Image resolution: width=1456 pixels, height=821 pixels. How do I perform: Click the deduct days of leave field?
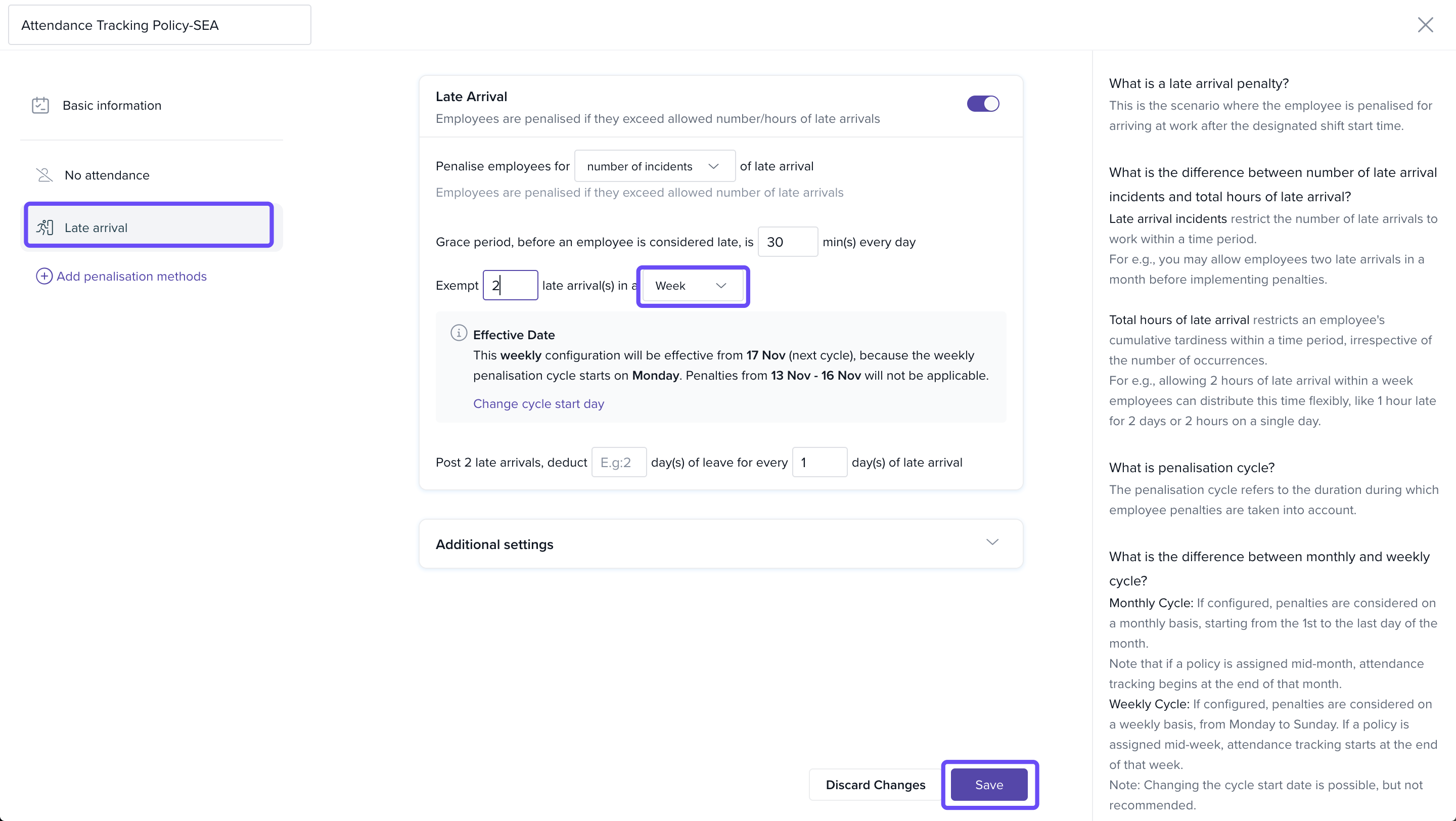click(x=618, y=462)
